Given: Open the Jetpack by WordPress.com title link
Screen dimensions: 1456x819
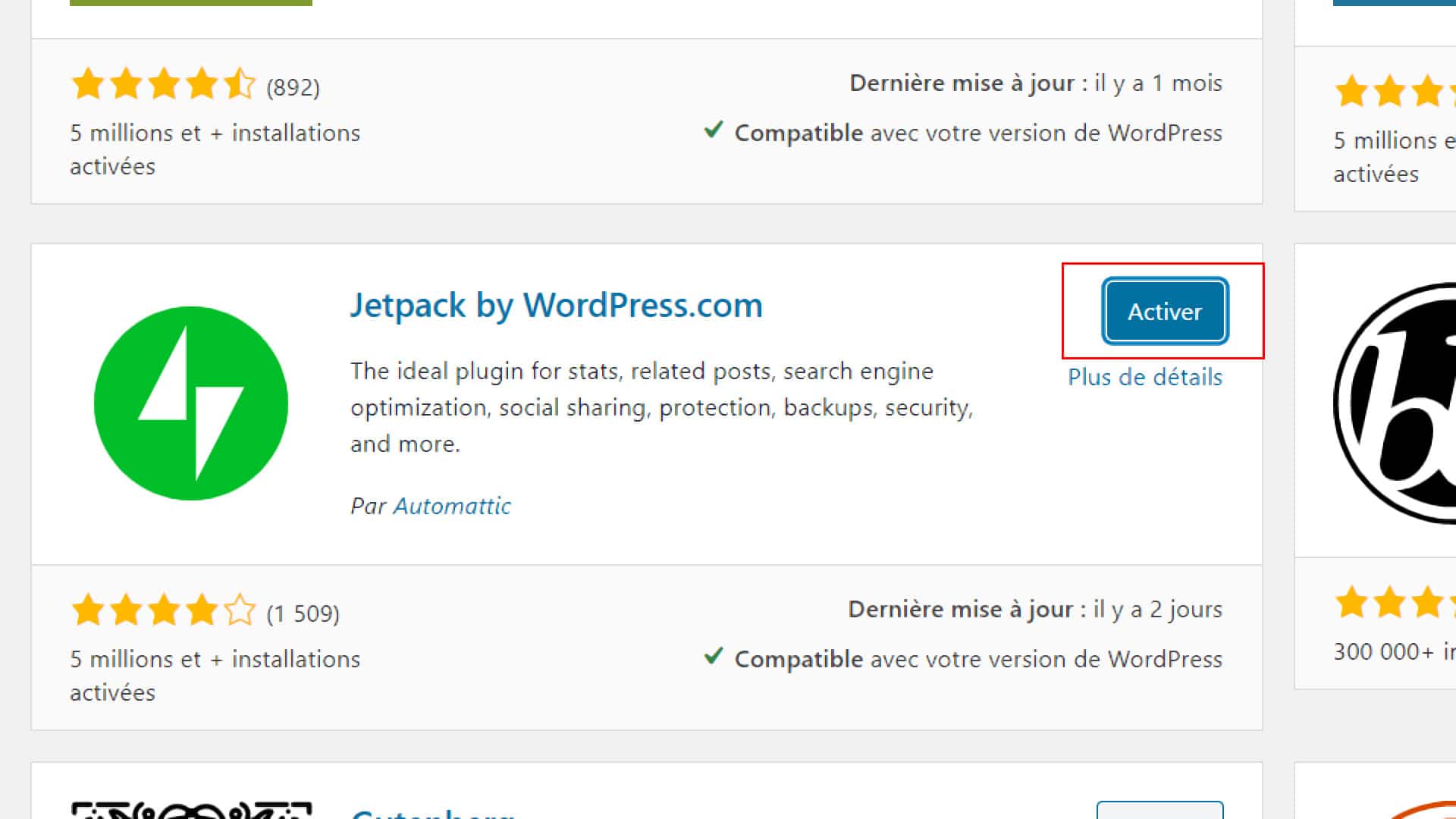Looking at the screenshot, I should pos(556,306).
